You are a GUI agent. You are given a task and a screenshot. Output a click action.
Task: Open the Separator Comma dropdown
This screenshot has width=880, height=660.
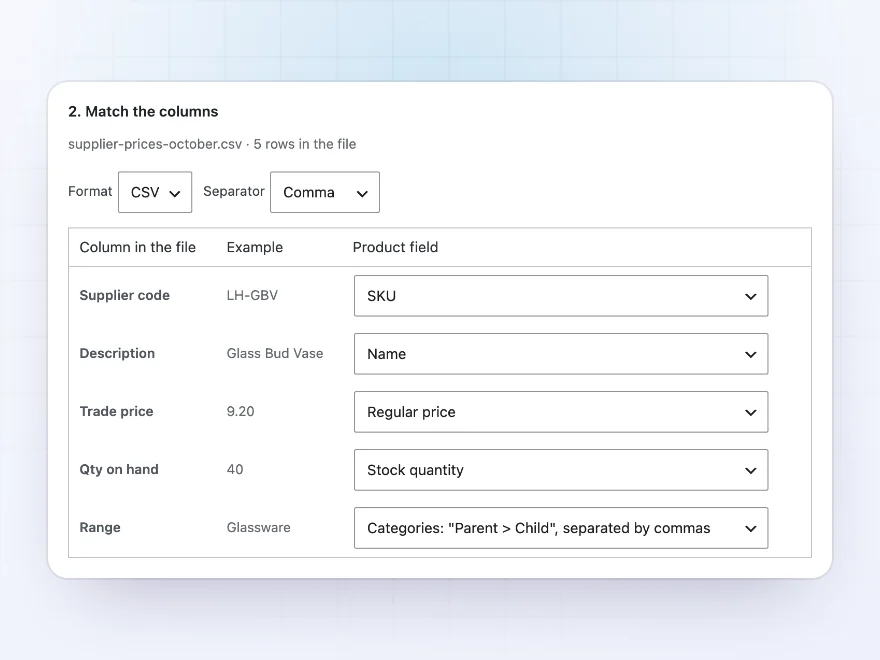point(324,192)
